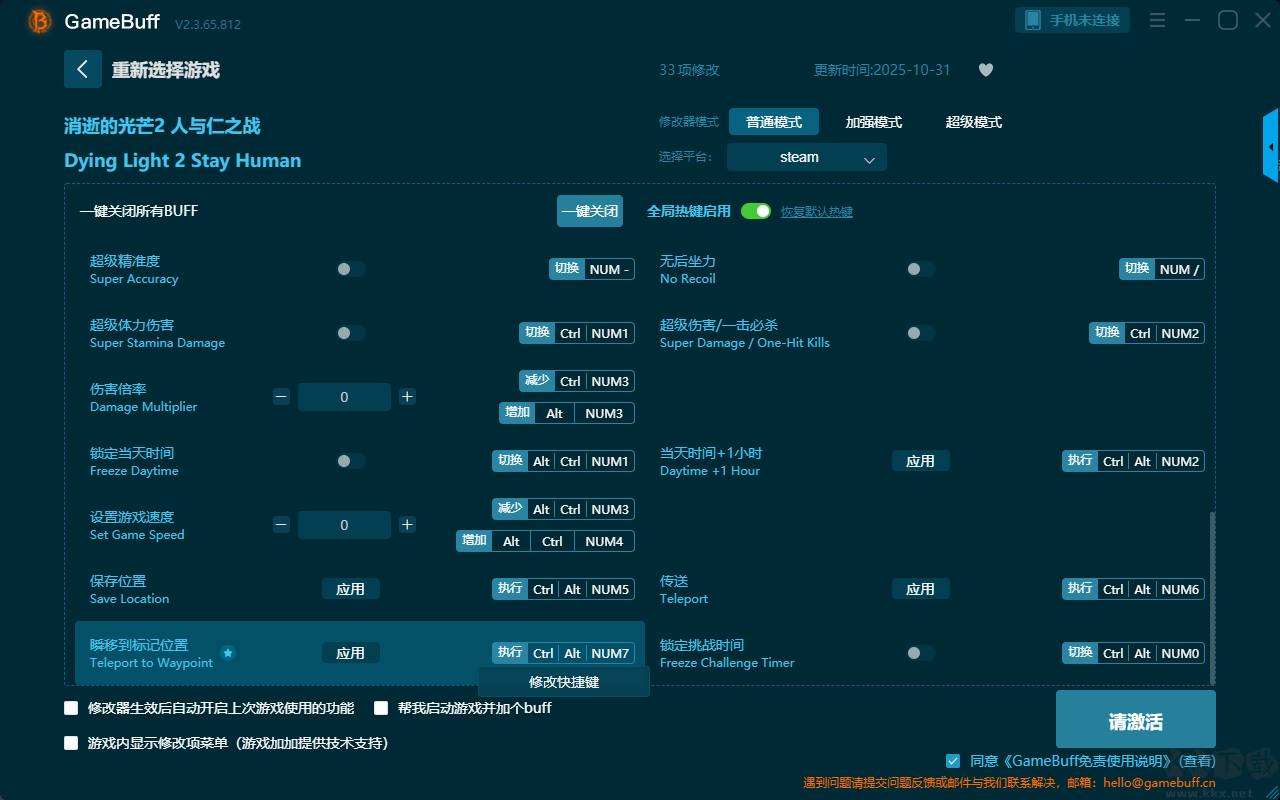Click the Dying Light 2 Stay Human title
This screenshot has height=800, width=1280.
183,161
